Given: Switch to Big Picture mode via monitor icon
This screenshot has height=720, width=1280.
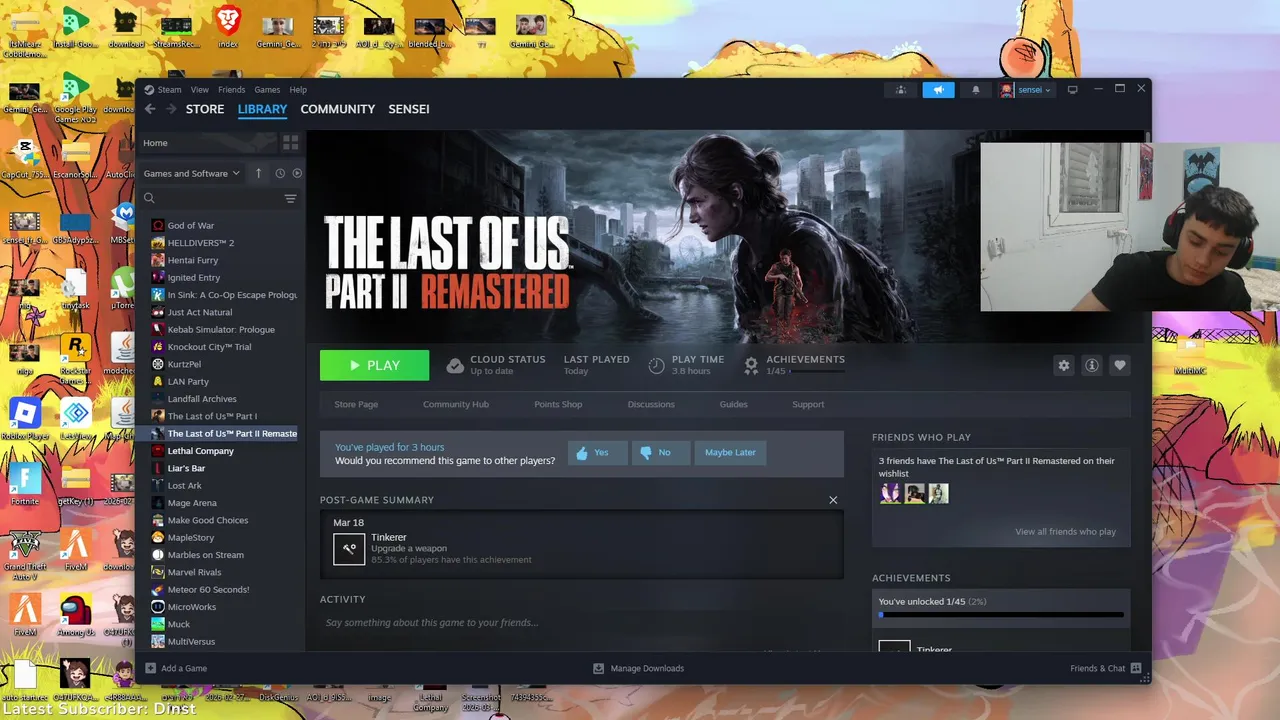Looking at the screenshot, I should point(1073,90).
